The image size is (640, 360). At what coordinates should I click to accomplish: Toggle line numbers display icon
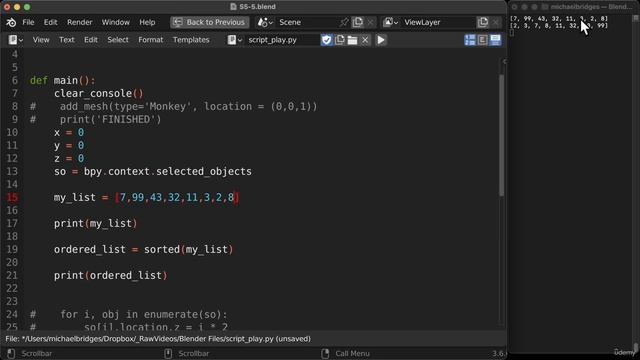[470, 40]
